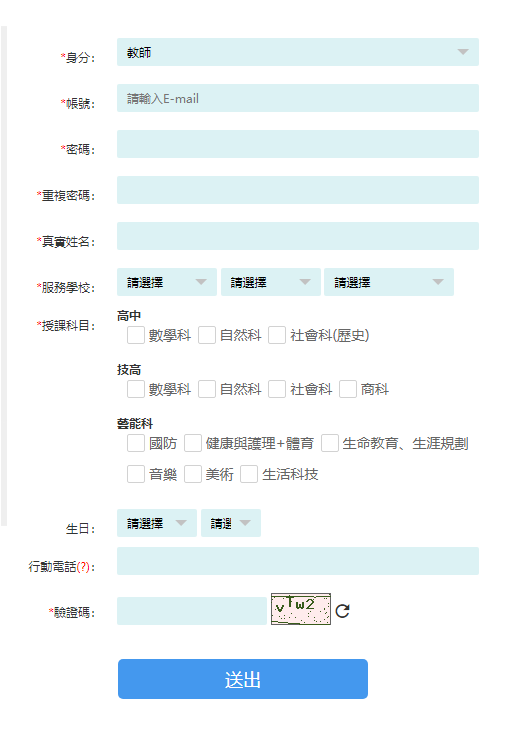Tick the 音樂 checkbox

(136, 474)
